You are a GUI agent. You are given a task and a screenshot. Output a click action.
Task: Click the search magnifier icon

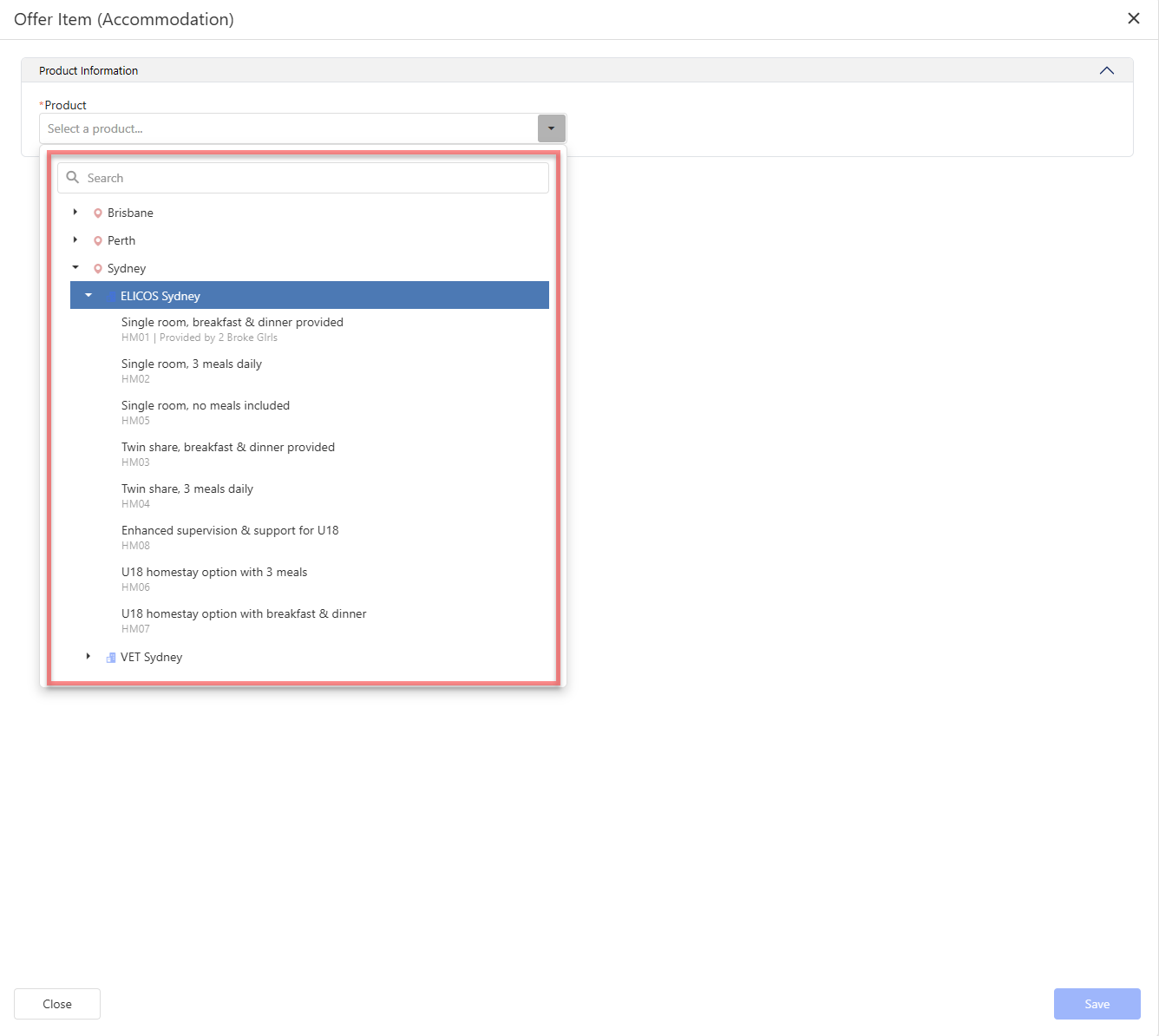[x=73, y=178]
